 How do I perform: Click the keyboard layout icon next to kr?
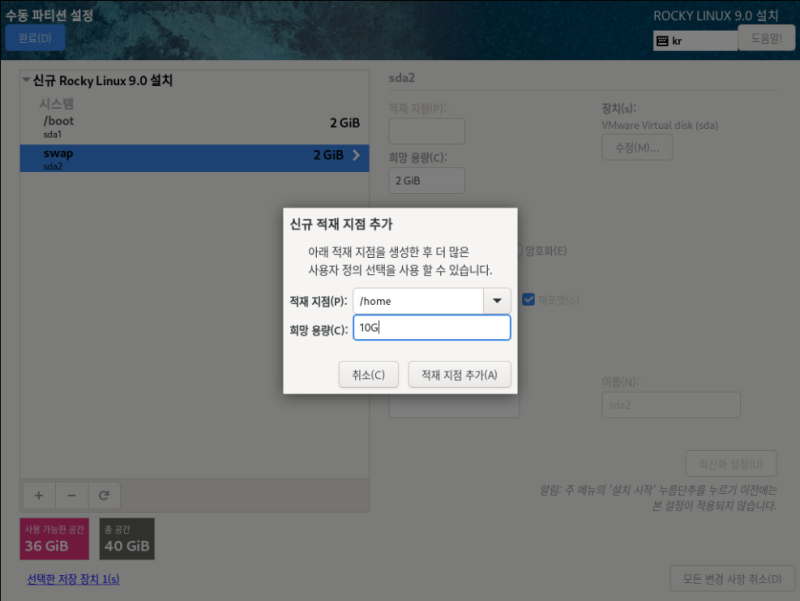pyautogui.click(x=662, y=41)
